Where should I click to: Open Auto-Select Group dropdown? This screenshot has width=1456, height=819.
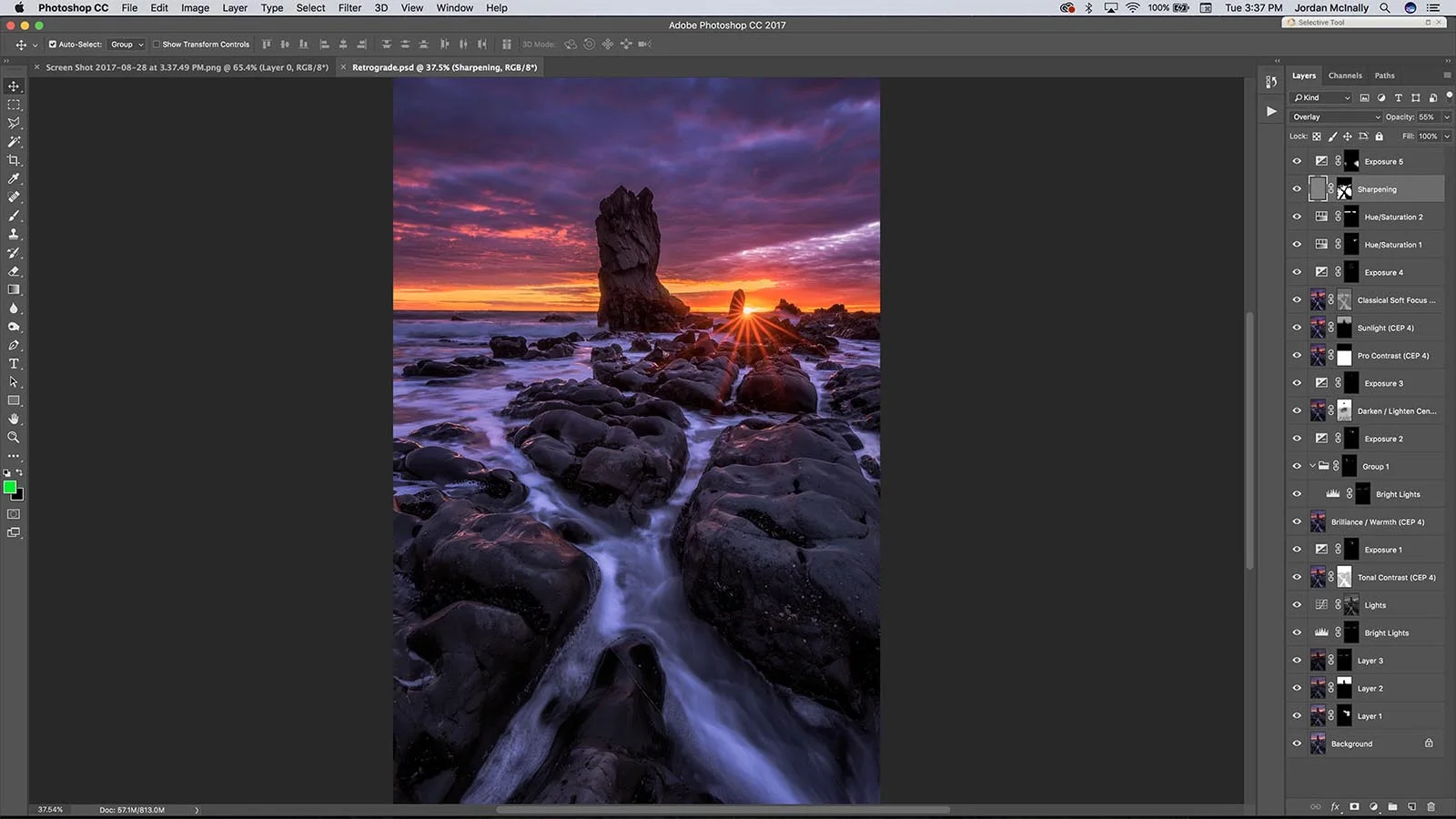click(127, 44)
